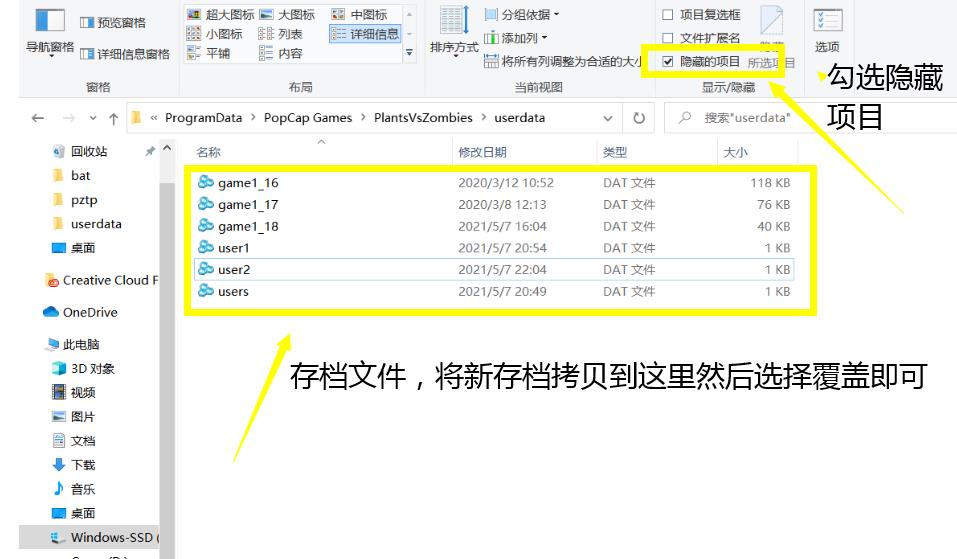The width and height of the screenshot is (957, 559).
Task: Click ProgramData in the address path
Action: (x=203, y=117)
